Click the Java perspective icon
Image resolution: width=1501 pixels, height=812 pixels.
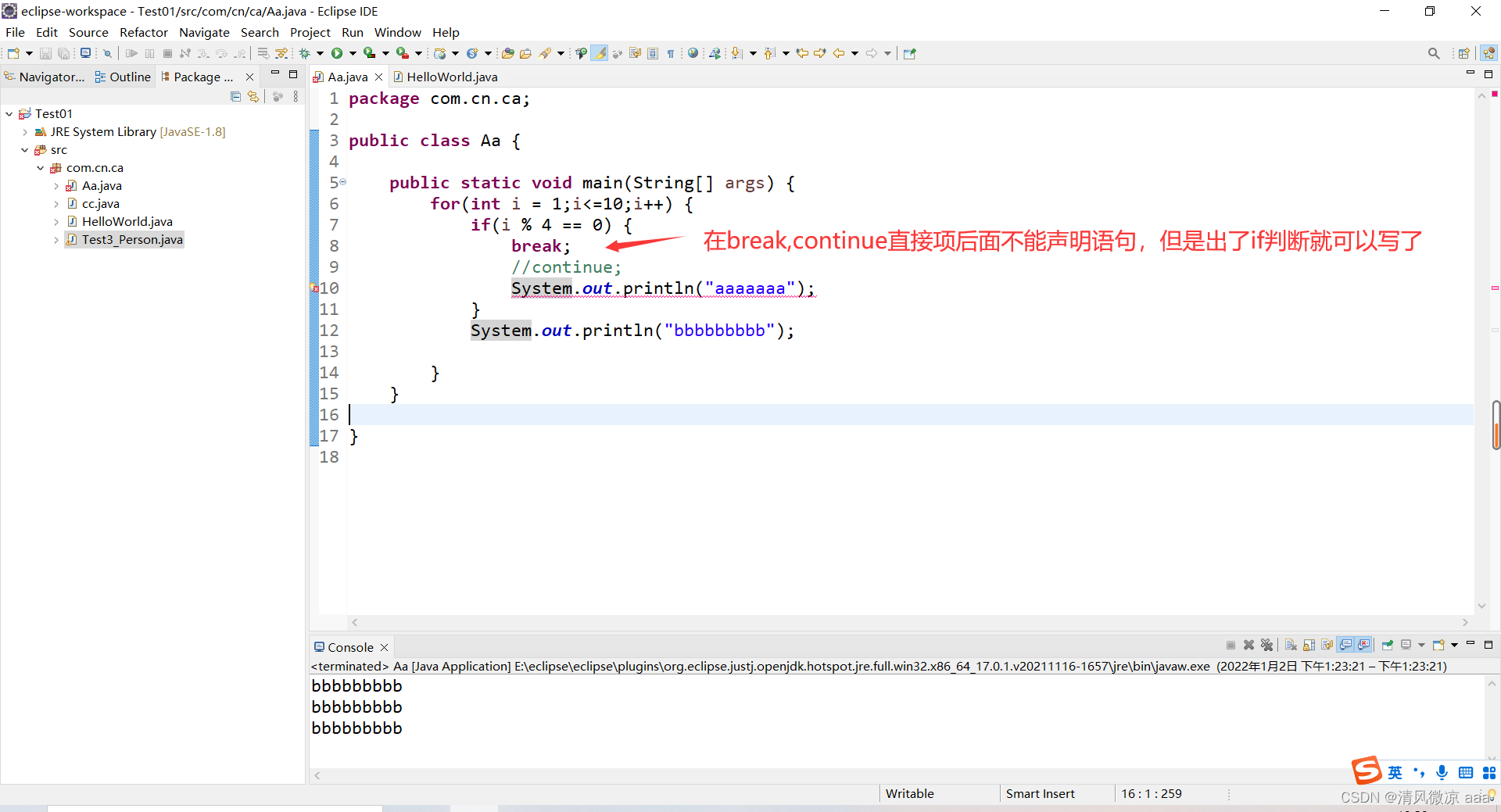[x=1489, y=53]
